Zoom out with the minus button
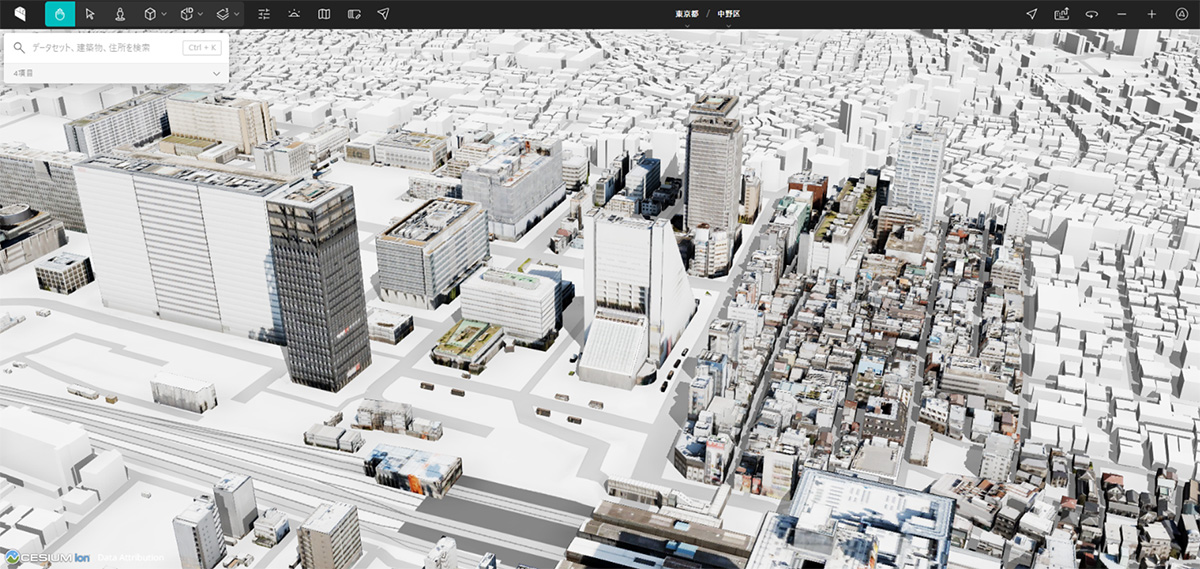 pos(1121,14)
